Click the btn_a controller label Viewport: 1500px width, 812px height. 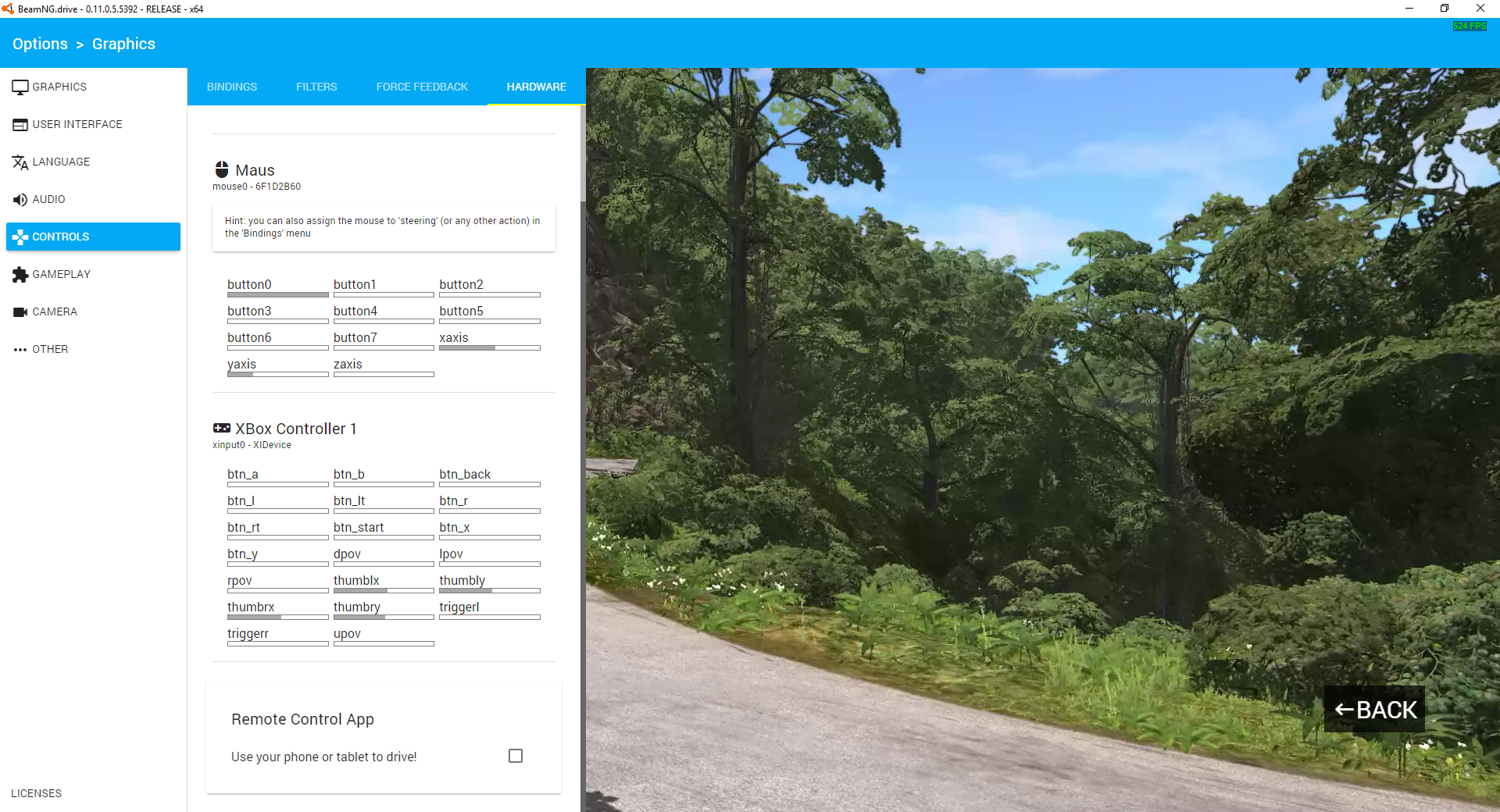pos(243,474)
